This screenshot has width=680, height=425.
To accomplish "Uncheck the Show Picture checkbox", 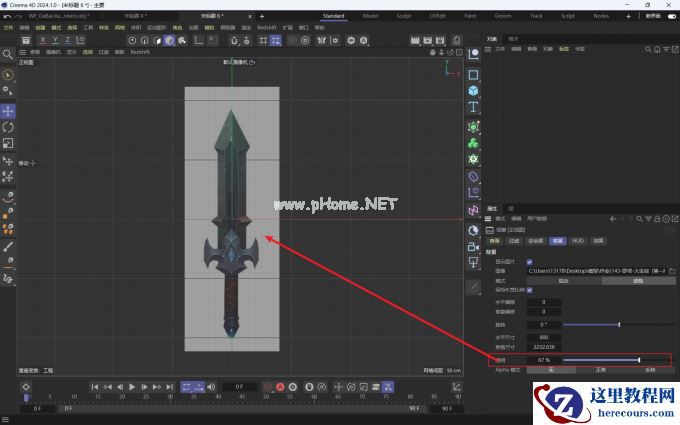I will [530, 262].
